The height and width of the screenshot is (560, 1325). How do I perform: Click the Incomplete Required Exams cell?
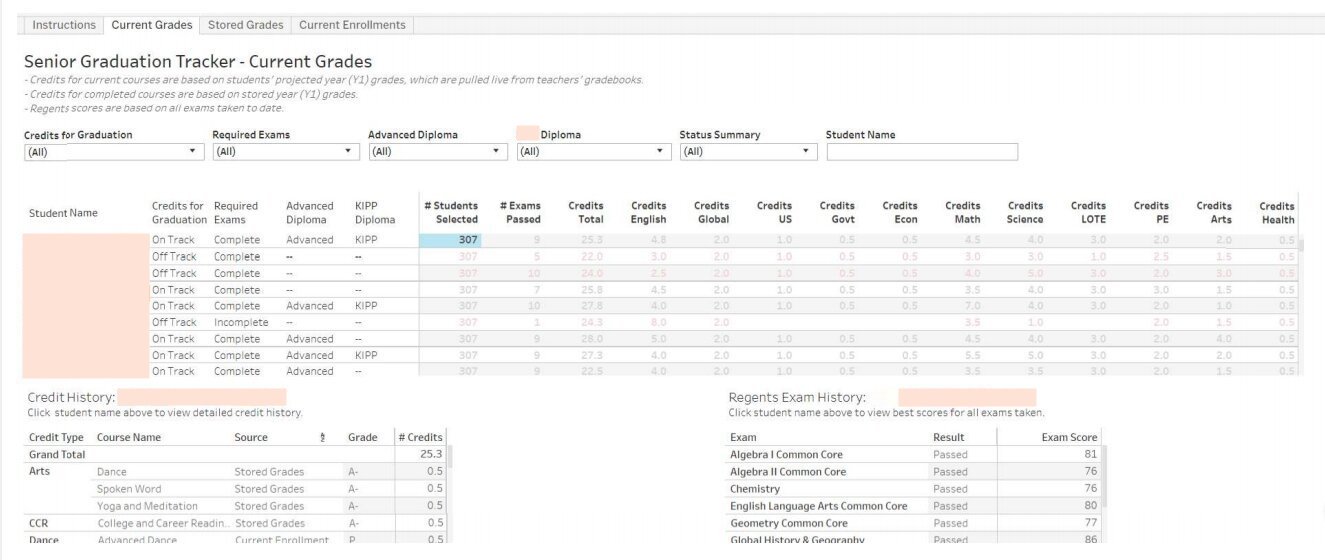(x=241, y=322)
